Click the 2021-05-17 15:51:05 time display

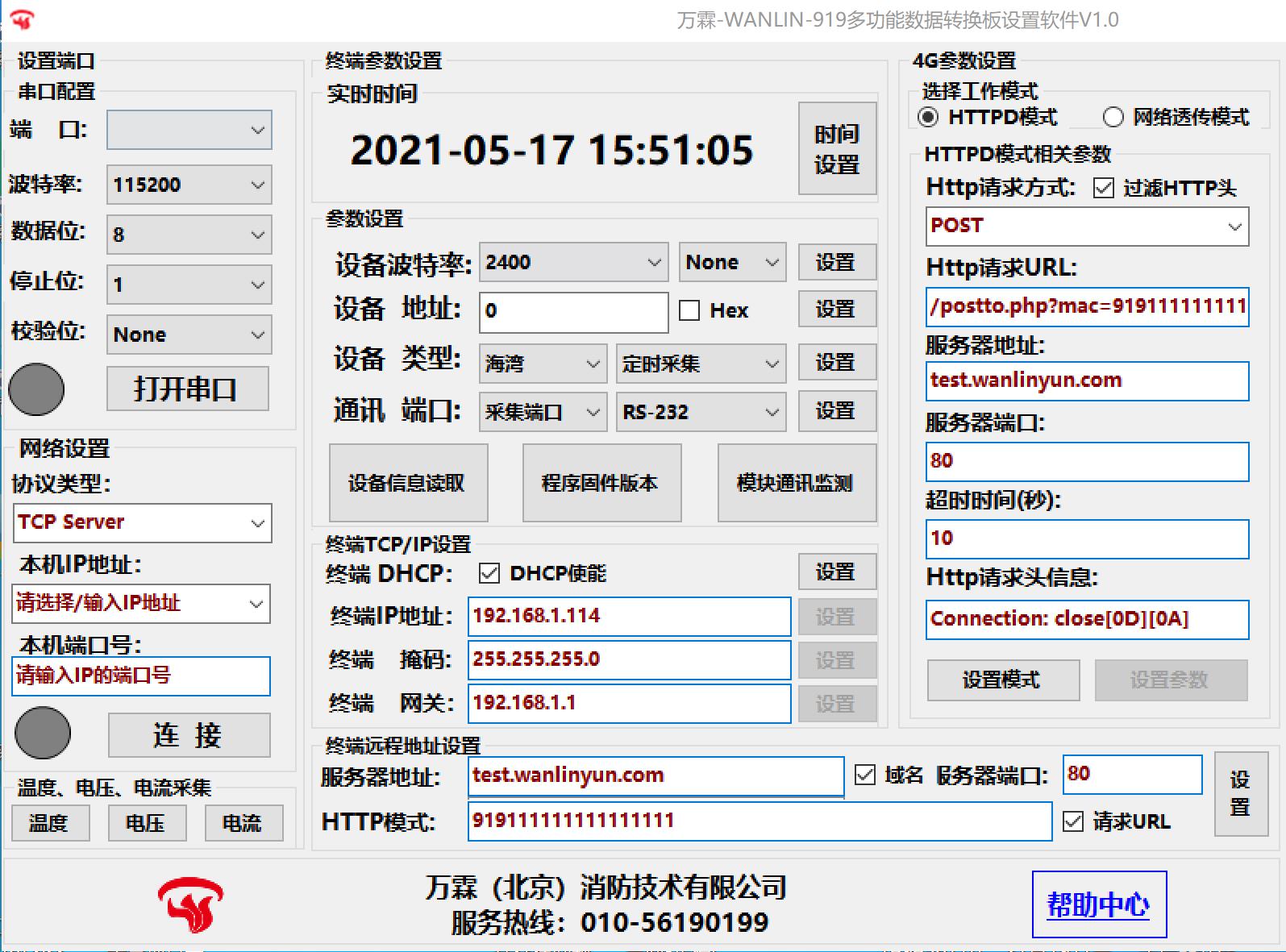[x=552, y=150]
